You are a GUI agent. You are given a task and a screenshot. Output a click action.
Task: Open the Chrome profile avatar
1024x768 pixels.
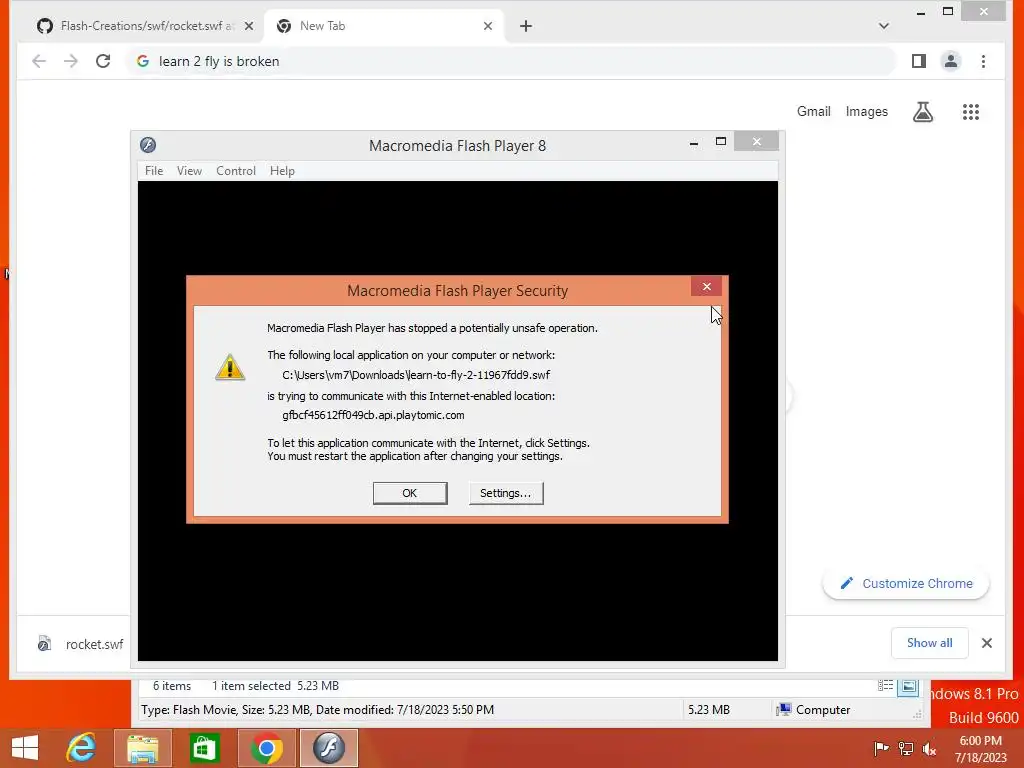tap(951, 61)
